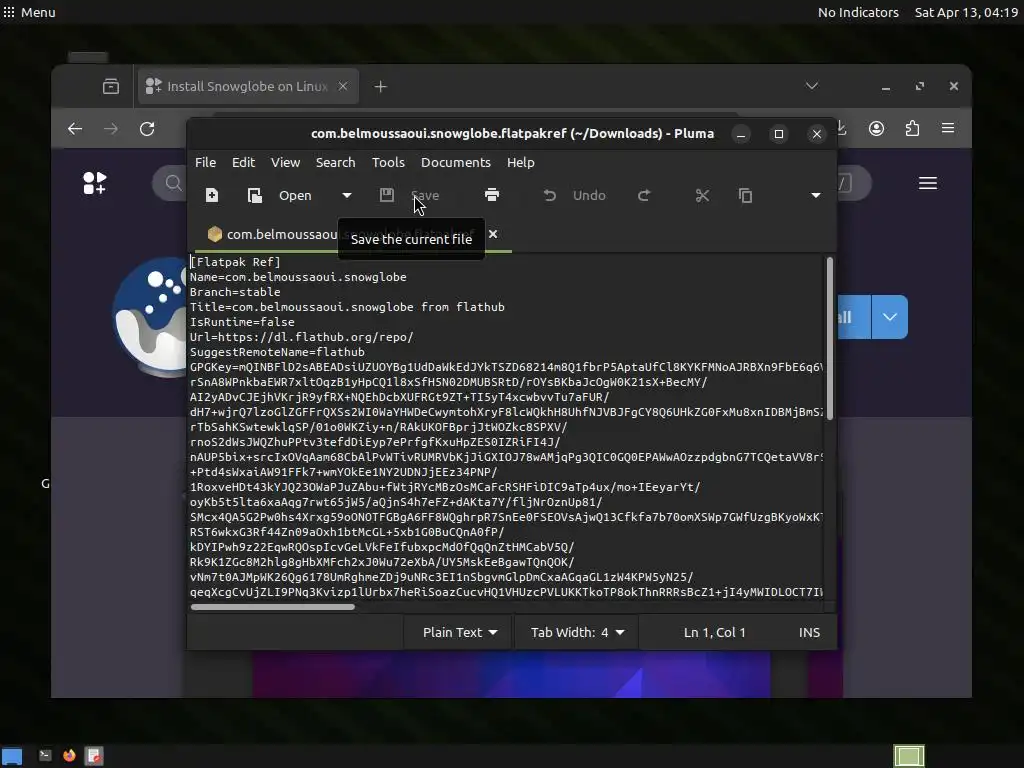Open the browser list all tabs chevron
This screenshot has height=768, width=1024.
[812, 86]
